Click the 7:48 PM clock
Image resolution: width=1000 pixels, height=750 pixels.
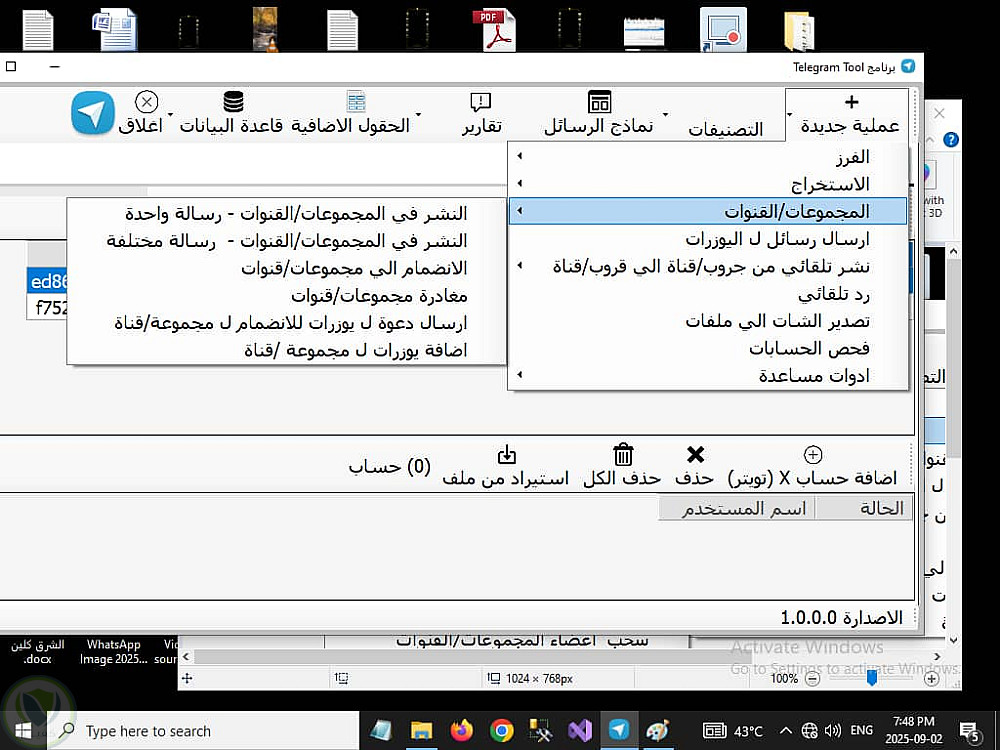[x=913, y=721]
